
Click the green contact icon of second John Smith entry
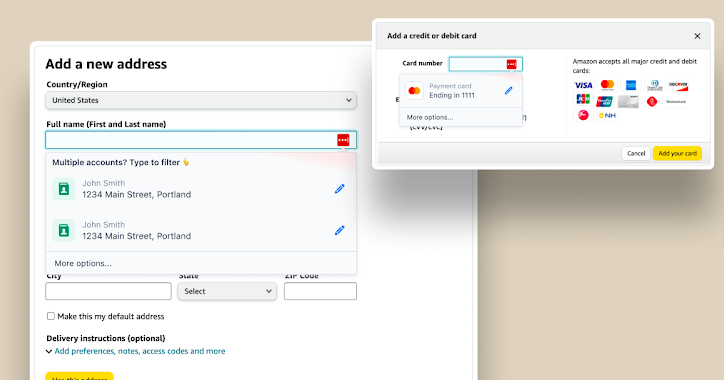(64, 230)
